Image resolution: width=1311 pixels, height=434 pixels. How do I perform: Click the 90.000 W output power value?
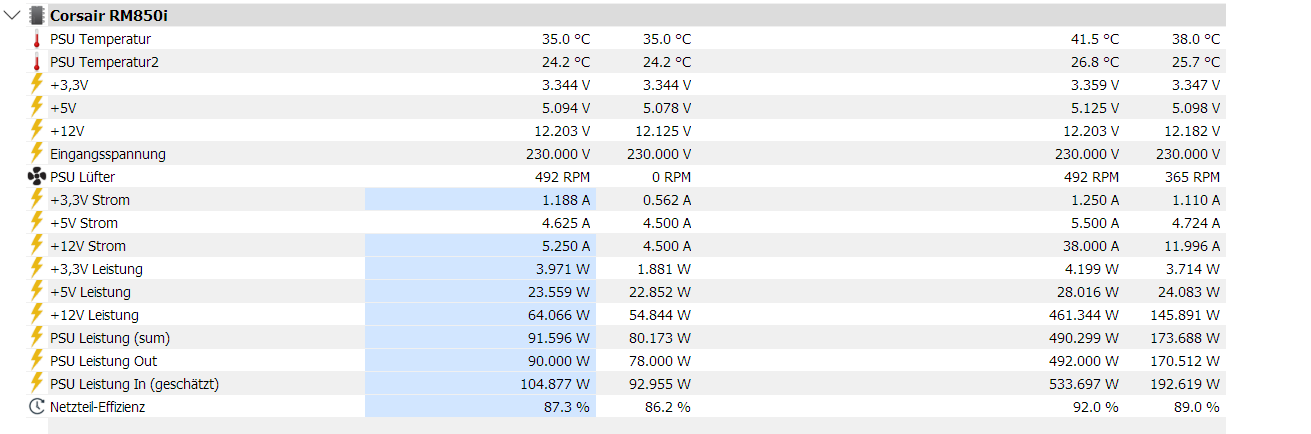tap(559, 361)
